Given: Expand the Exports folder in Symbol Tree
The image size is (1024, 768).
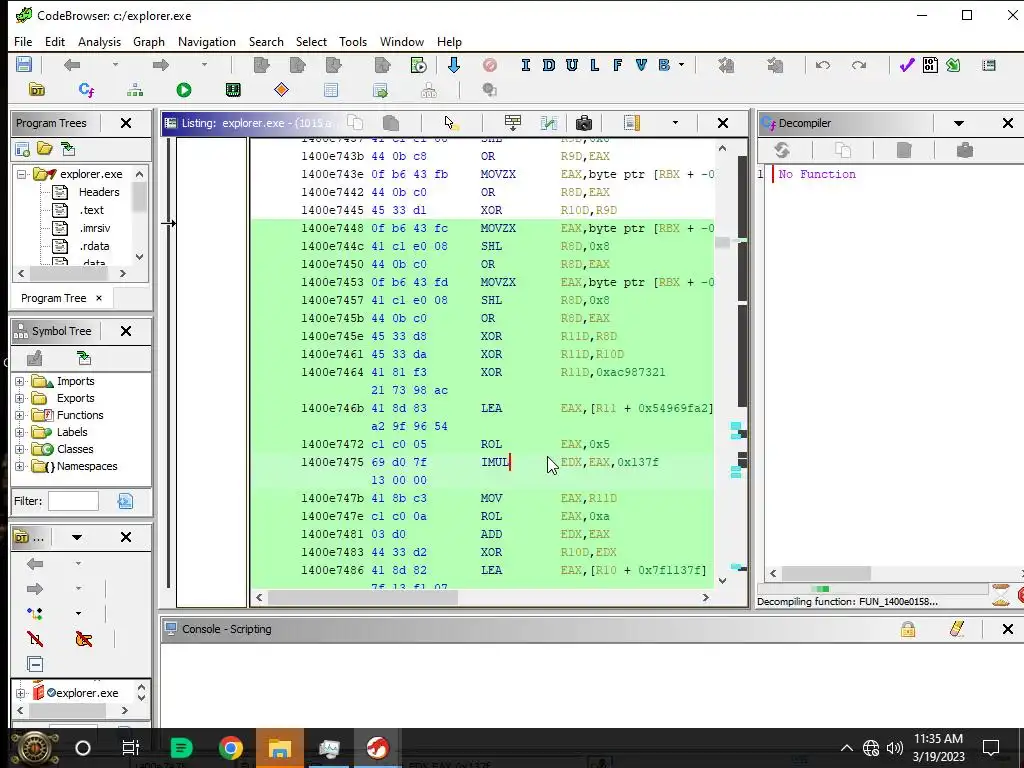Looking at the screenshot, I should 20,398.
